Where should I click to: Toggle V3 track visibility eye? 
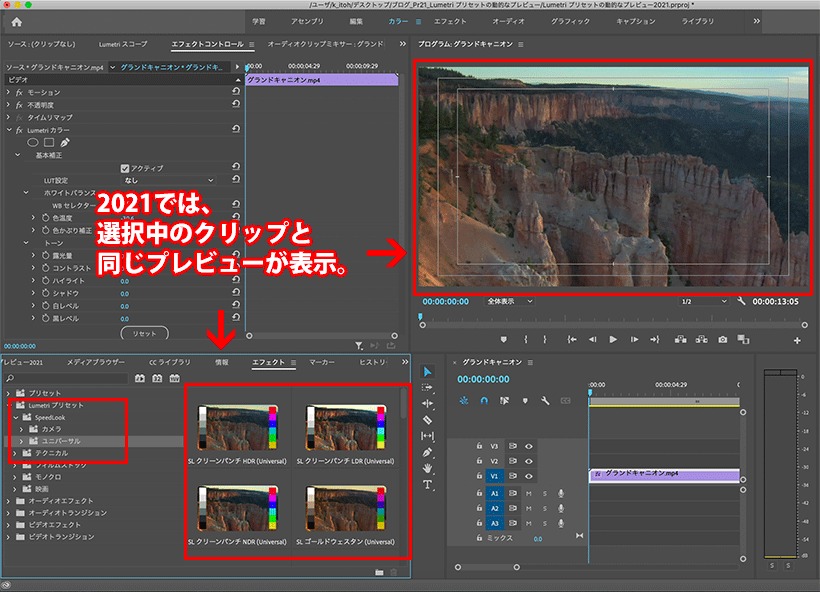click(x=529, y=446)
